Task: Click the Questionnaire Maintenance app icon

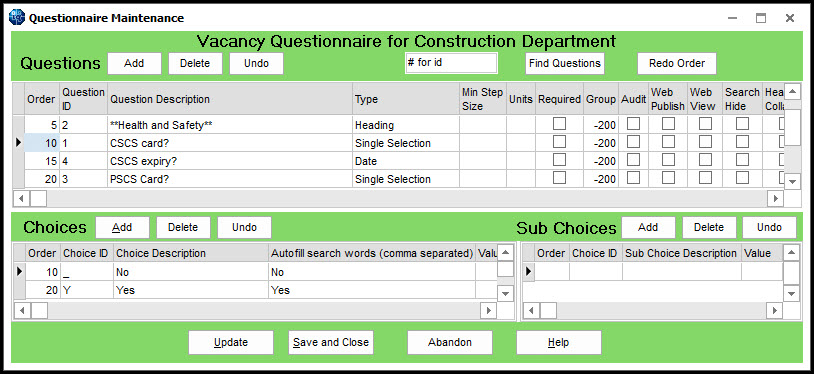Action: tap(17, 18)
